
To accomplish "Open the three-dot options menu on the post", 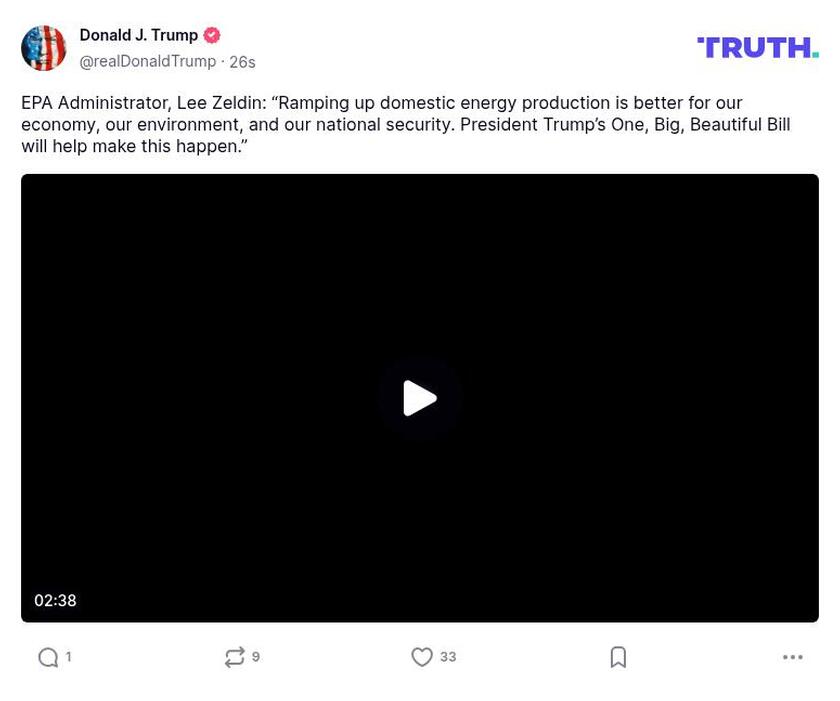I will tap(793, 657).
